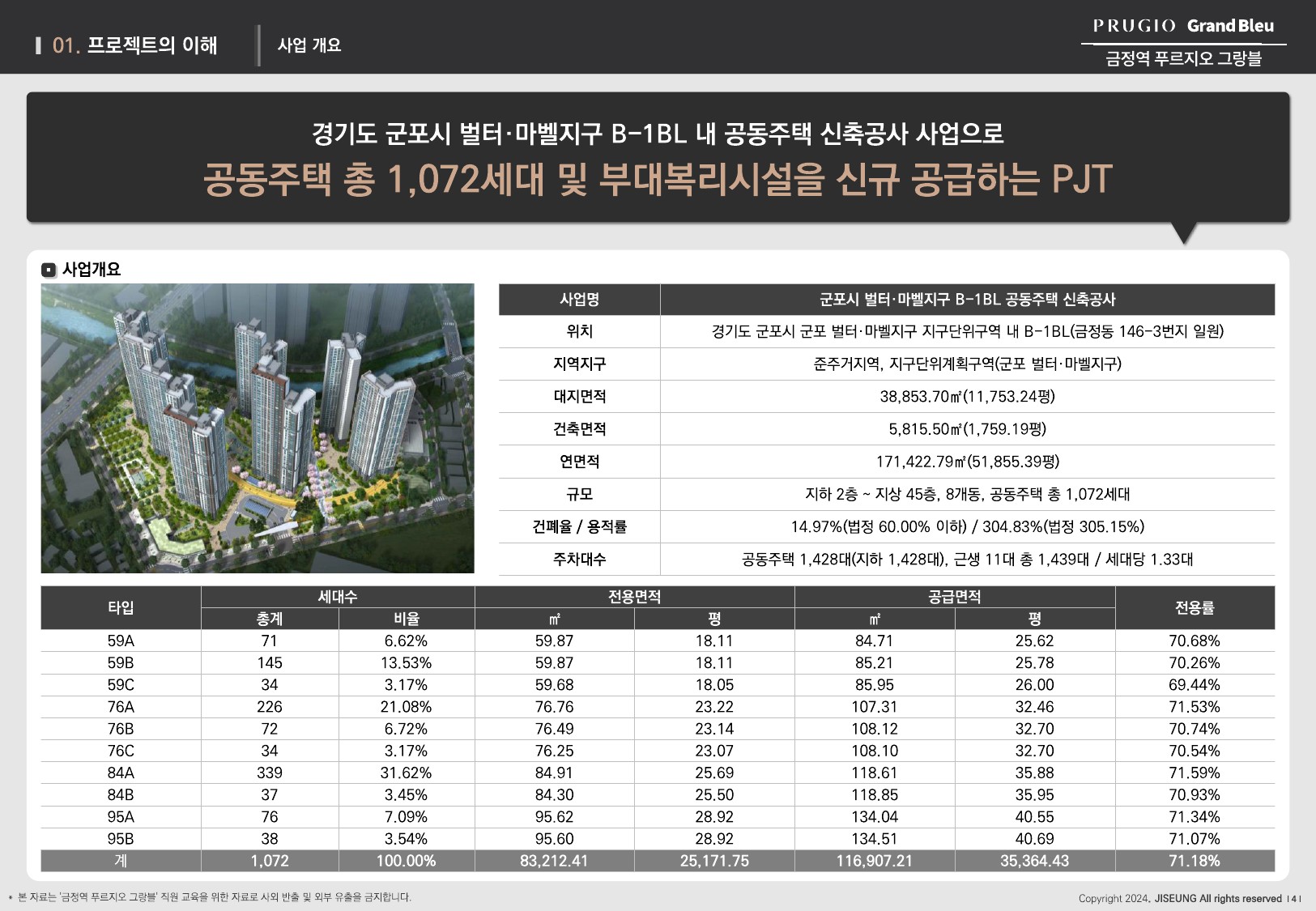Select the '사업 개요' header subtitle
Image resolution: width=1316 pixels, height=911 pixels.
pos(309,45)
